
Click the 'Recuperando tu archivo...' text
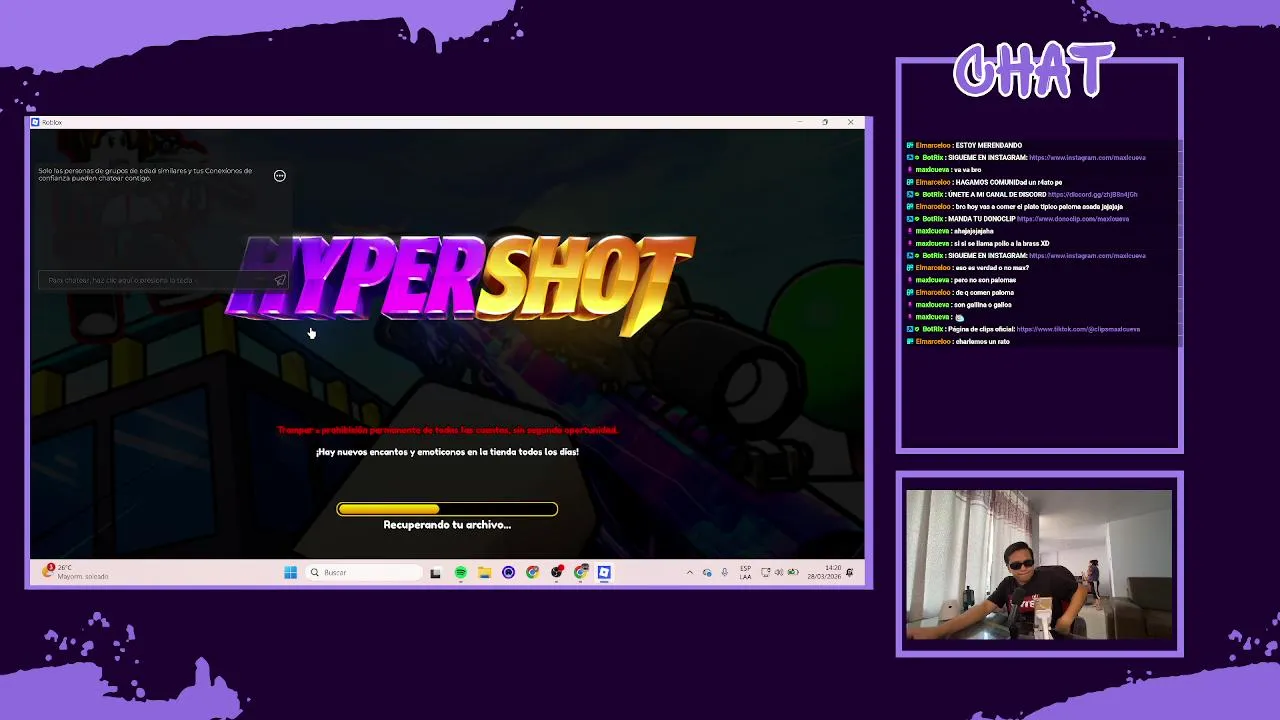pyautogui.click(x=447, y=525)
